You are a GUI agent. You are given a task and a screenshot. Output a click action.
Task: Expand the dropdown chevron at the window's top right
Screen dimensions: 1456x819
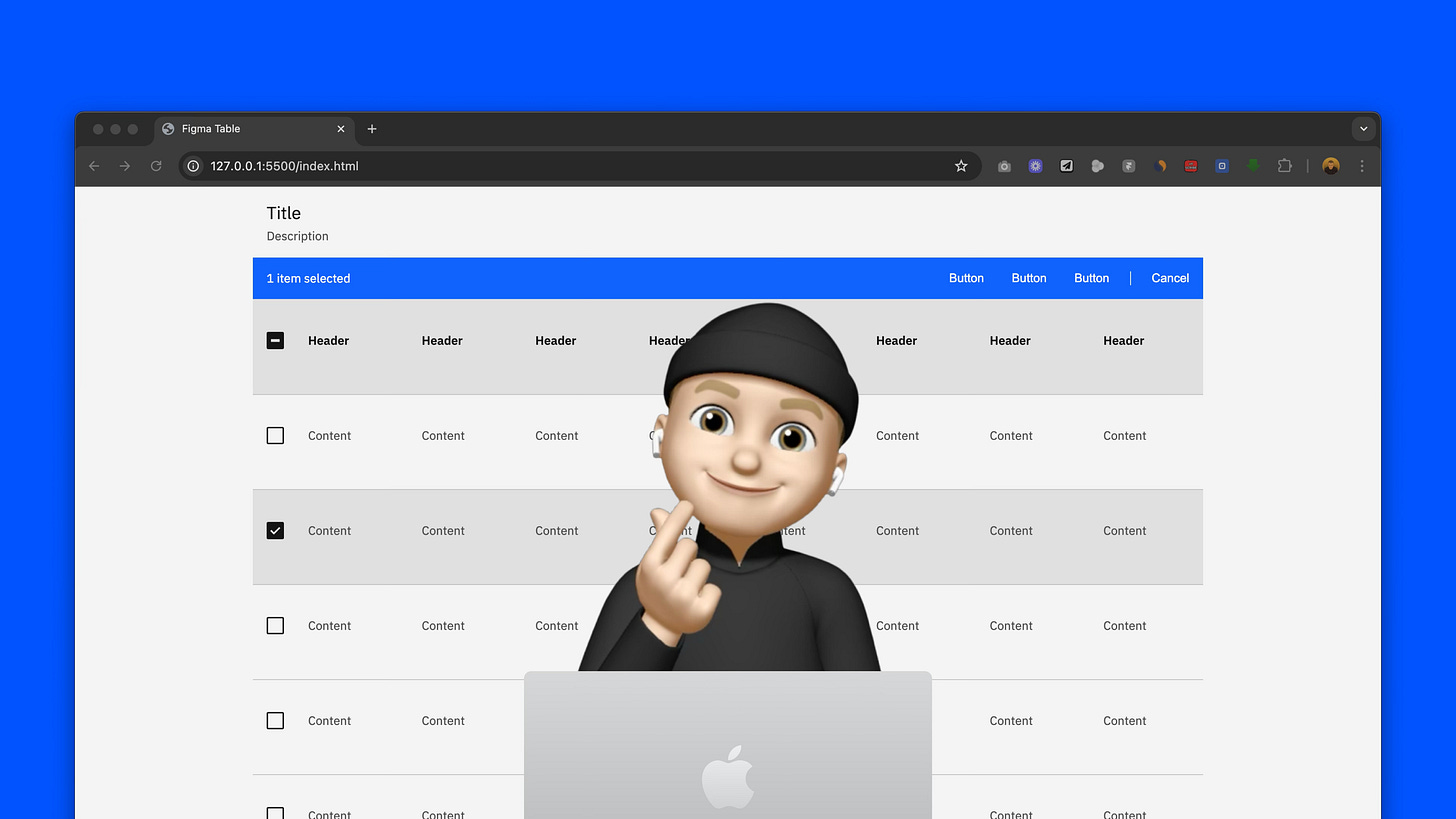[x=1363, y=128]
